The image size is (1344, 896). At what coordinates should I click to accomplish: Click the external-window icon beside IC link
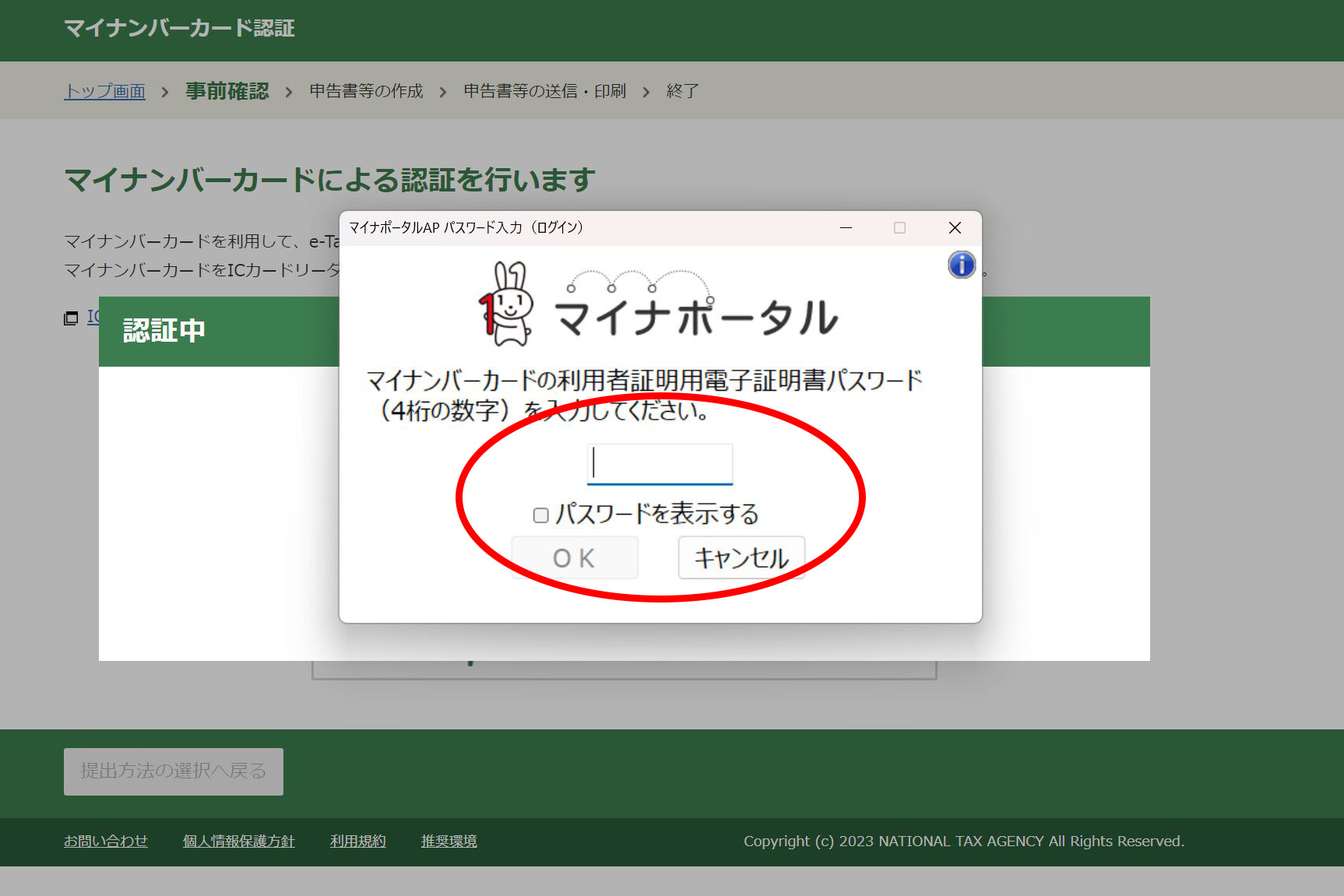71,318
